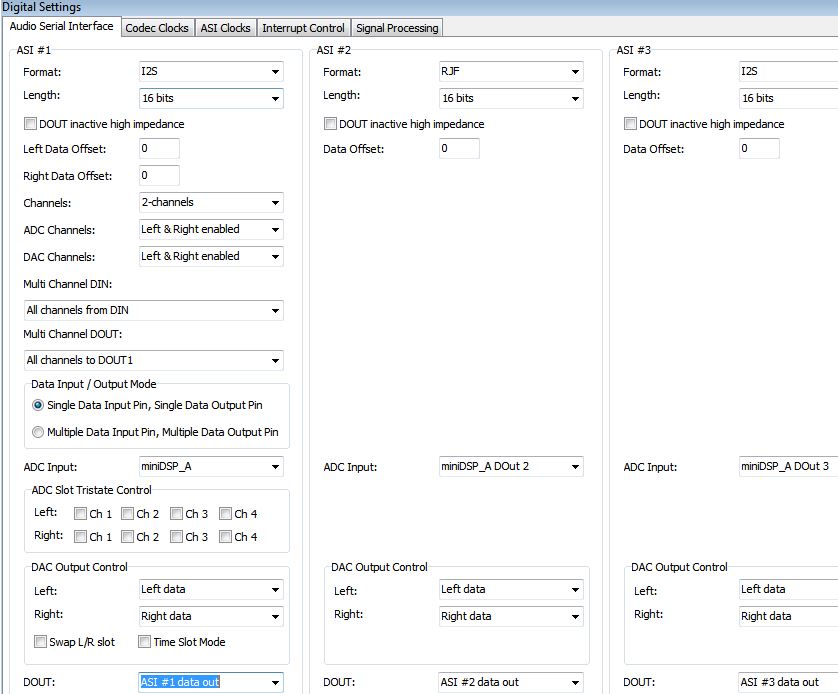Click ASI #3 Data Offset field
This screenshot has width=838, height=694.
[x=759, y=149]
